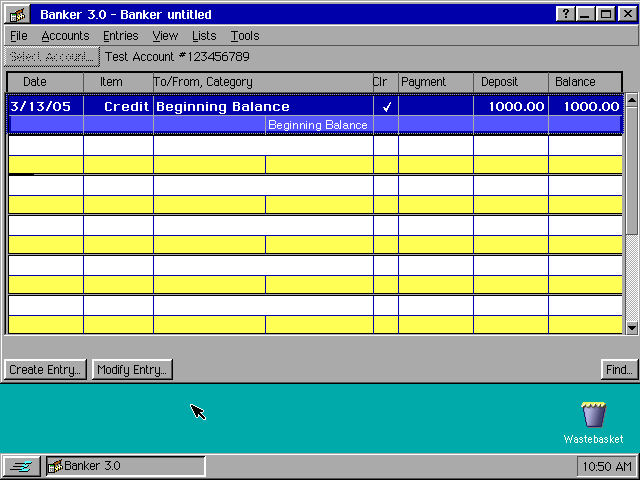
Task: Click the Create Entry button
Action: (x=45, y=369)
